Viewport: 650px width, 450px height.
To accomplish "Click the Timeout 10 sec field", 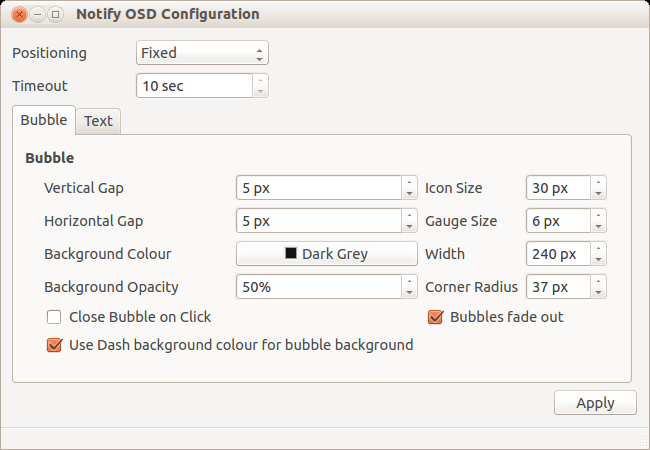I will [x=194, y=86].
